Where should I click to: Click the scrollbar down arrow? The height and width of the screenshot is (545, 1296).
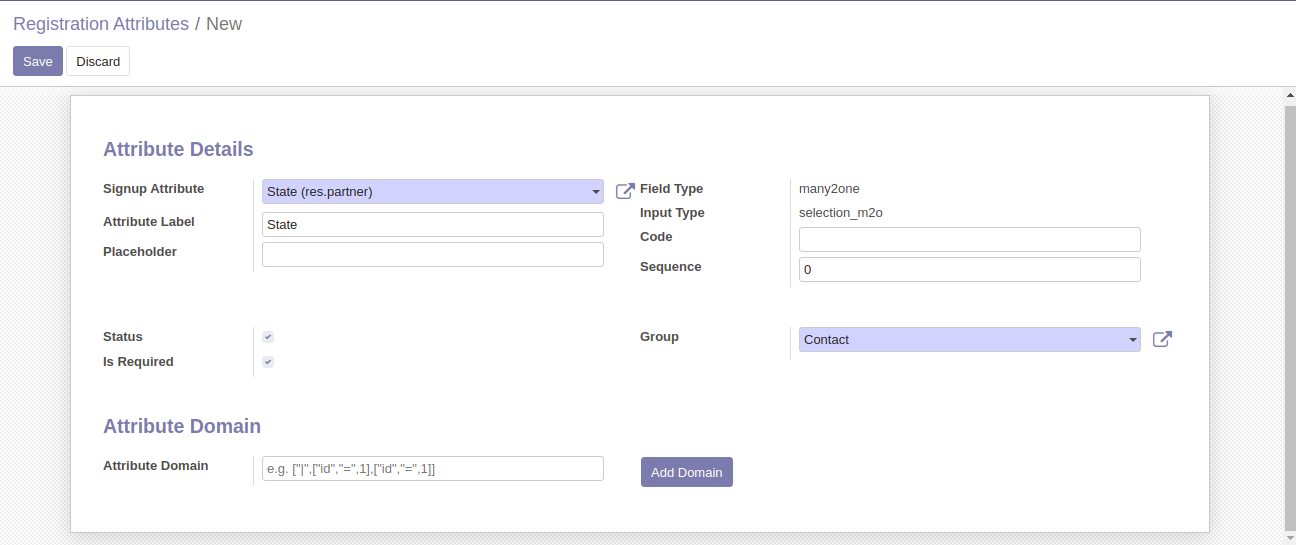pyautogui.click(x=1289, y=537)
